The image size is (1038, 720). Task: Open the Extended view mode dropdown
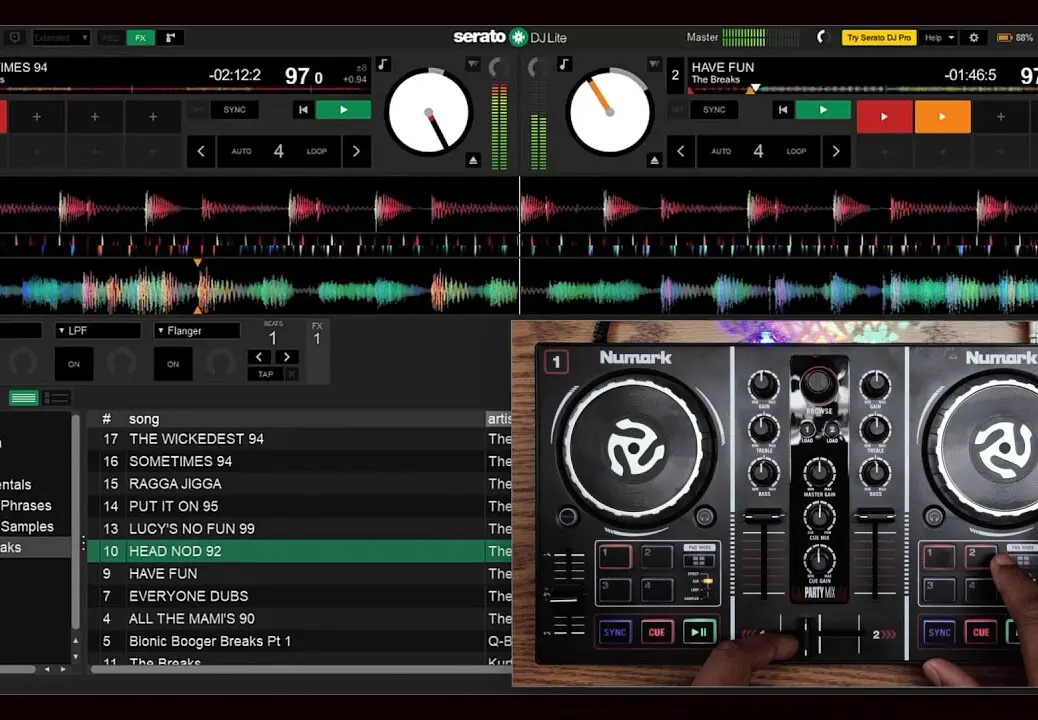[x=61, y=38]
